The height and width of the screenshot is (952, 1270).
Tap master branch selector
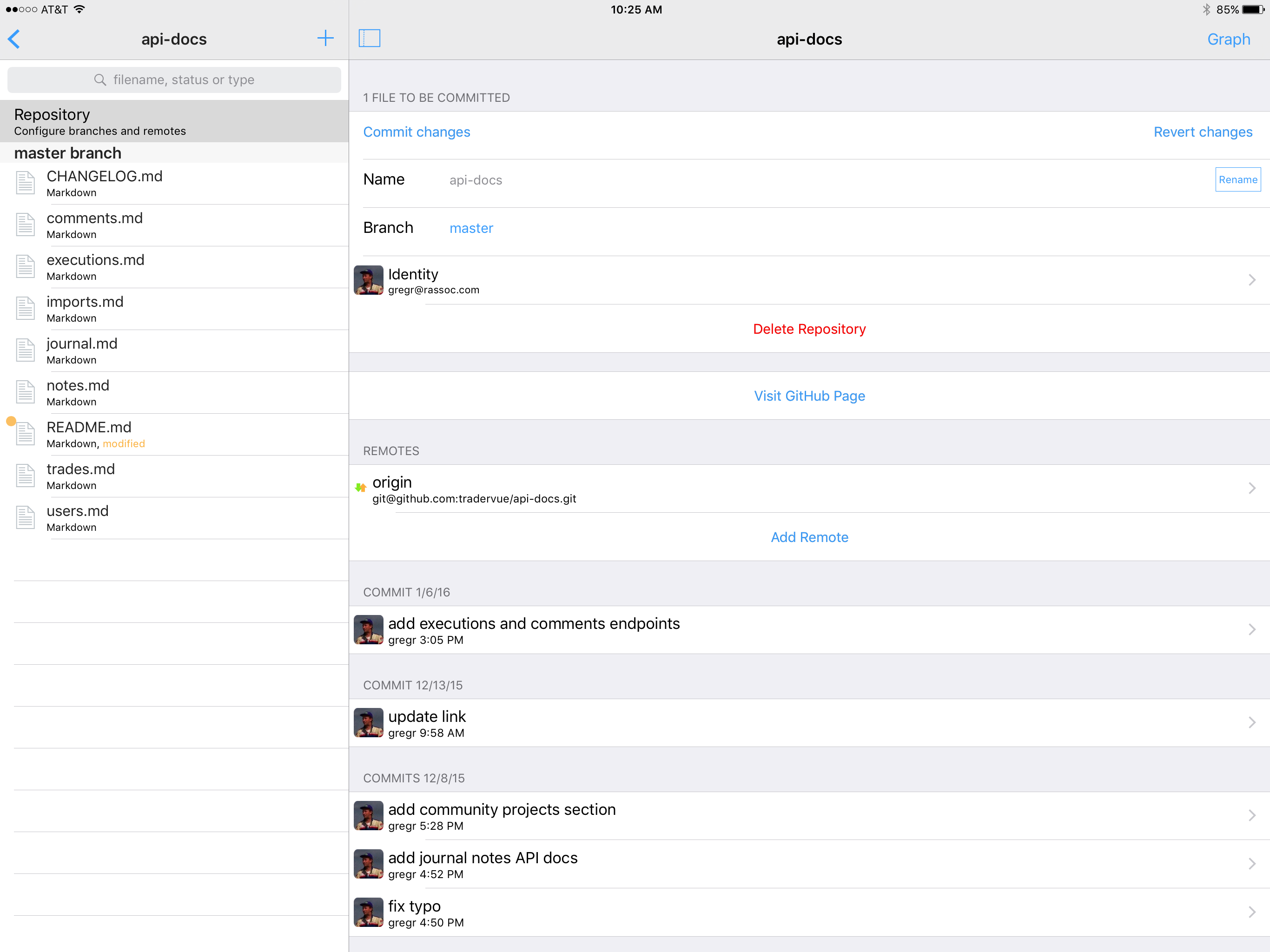(x=471, y=228)
